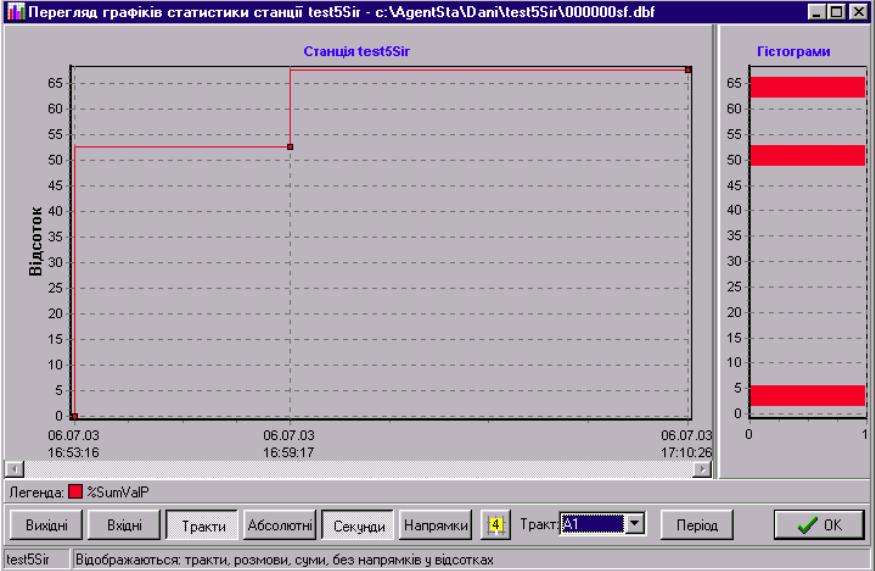Click the data point at 16:53:16 origin

click(74, 416)
